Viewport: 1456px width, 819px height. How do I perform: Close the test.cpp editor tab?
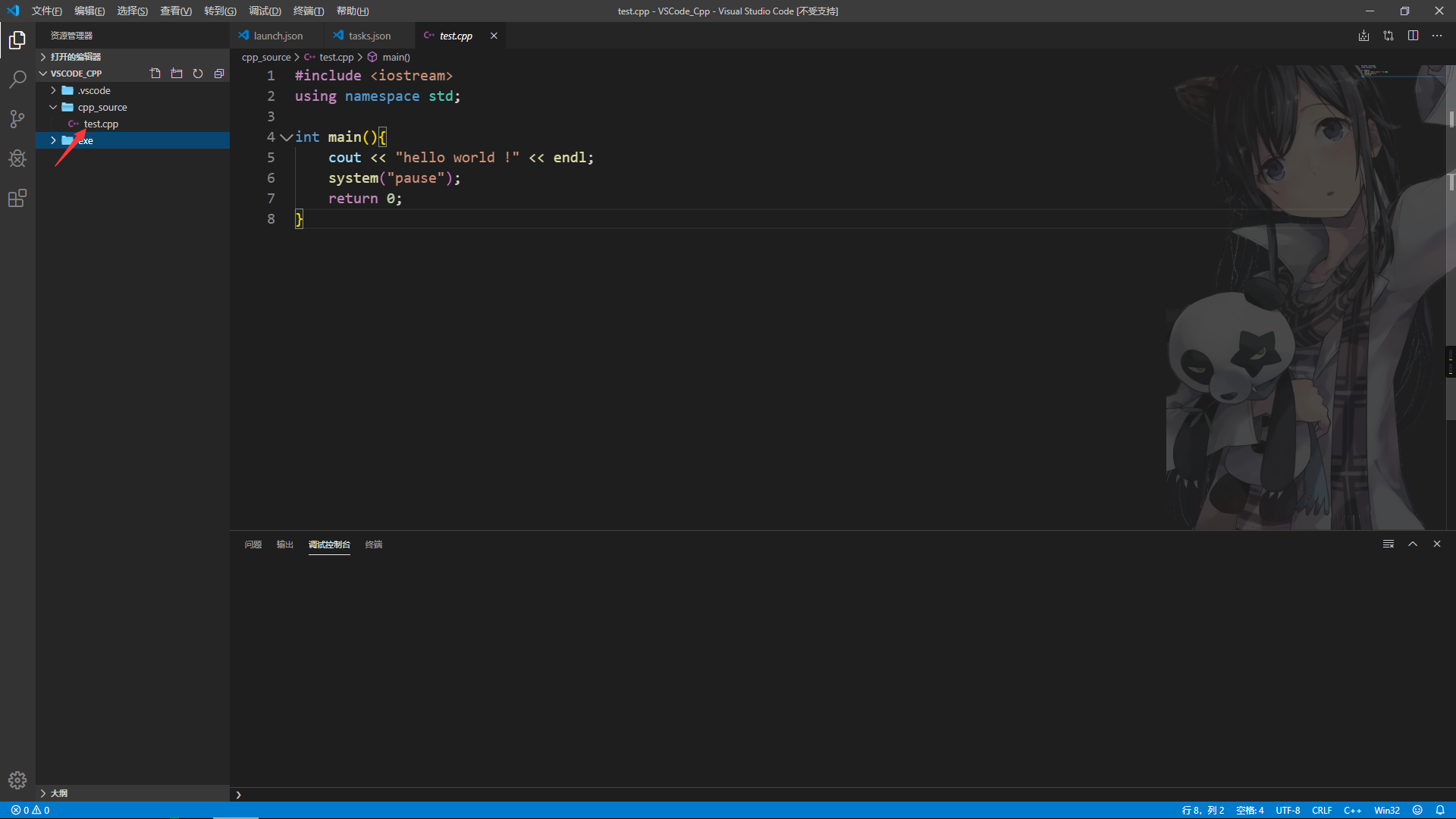coord(494,36)
